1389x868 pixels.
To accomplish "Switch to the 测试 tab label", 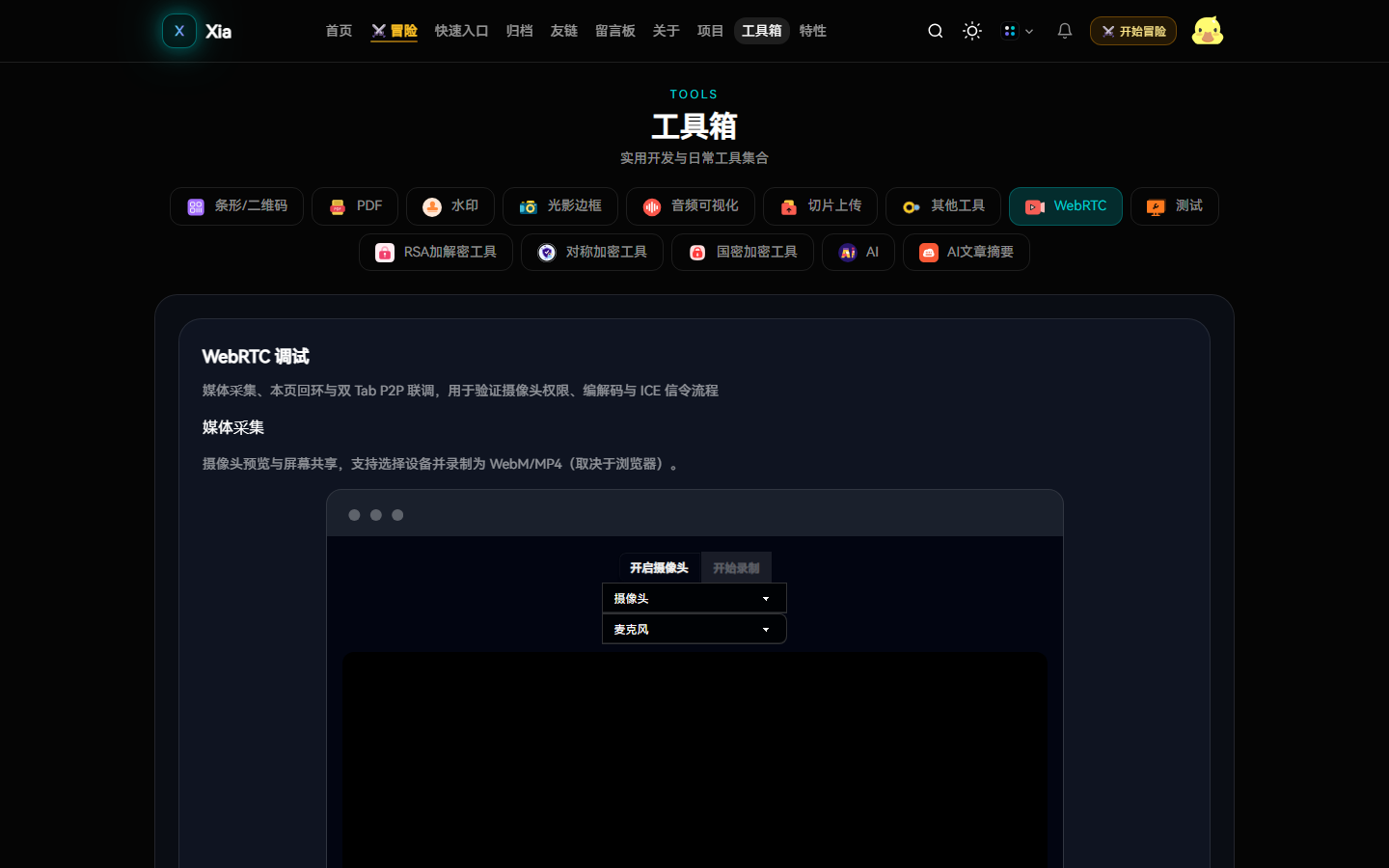I will (x=1189, y=205).
